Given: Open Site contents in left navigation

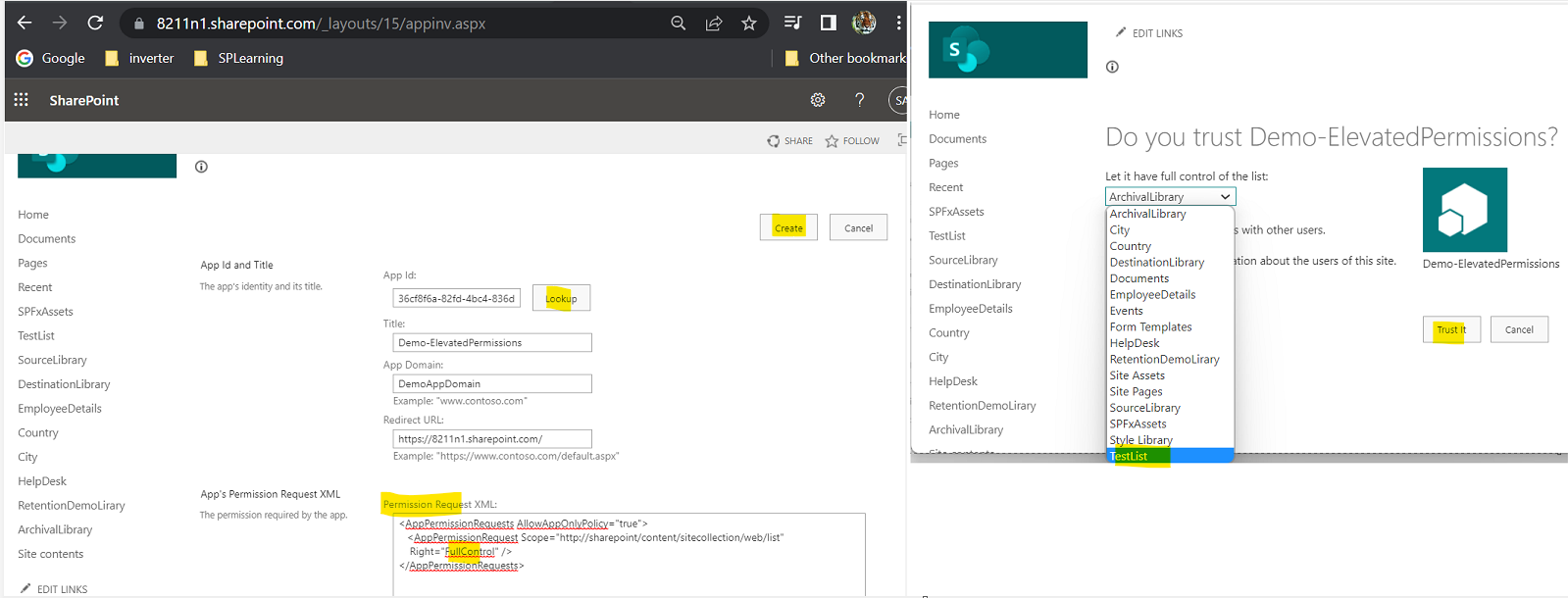Looking at the screenshot, I should click(50, 554).
